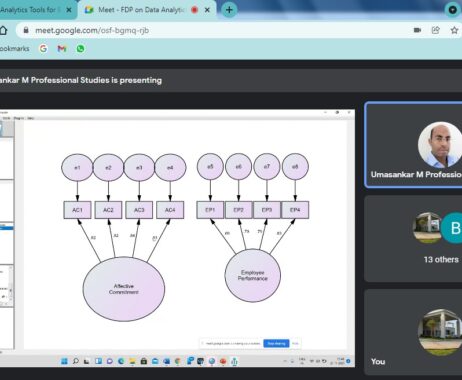This screenshot has height=380, width=462.
Task: Click the camera permission icon in address bar
Action: 417,30
